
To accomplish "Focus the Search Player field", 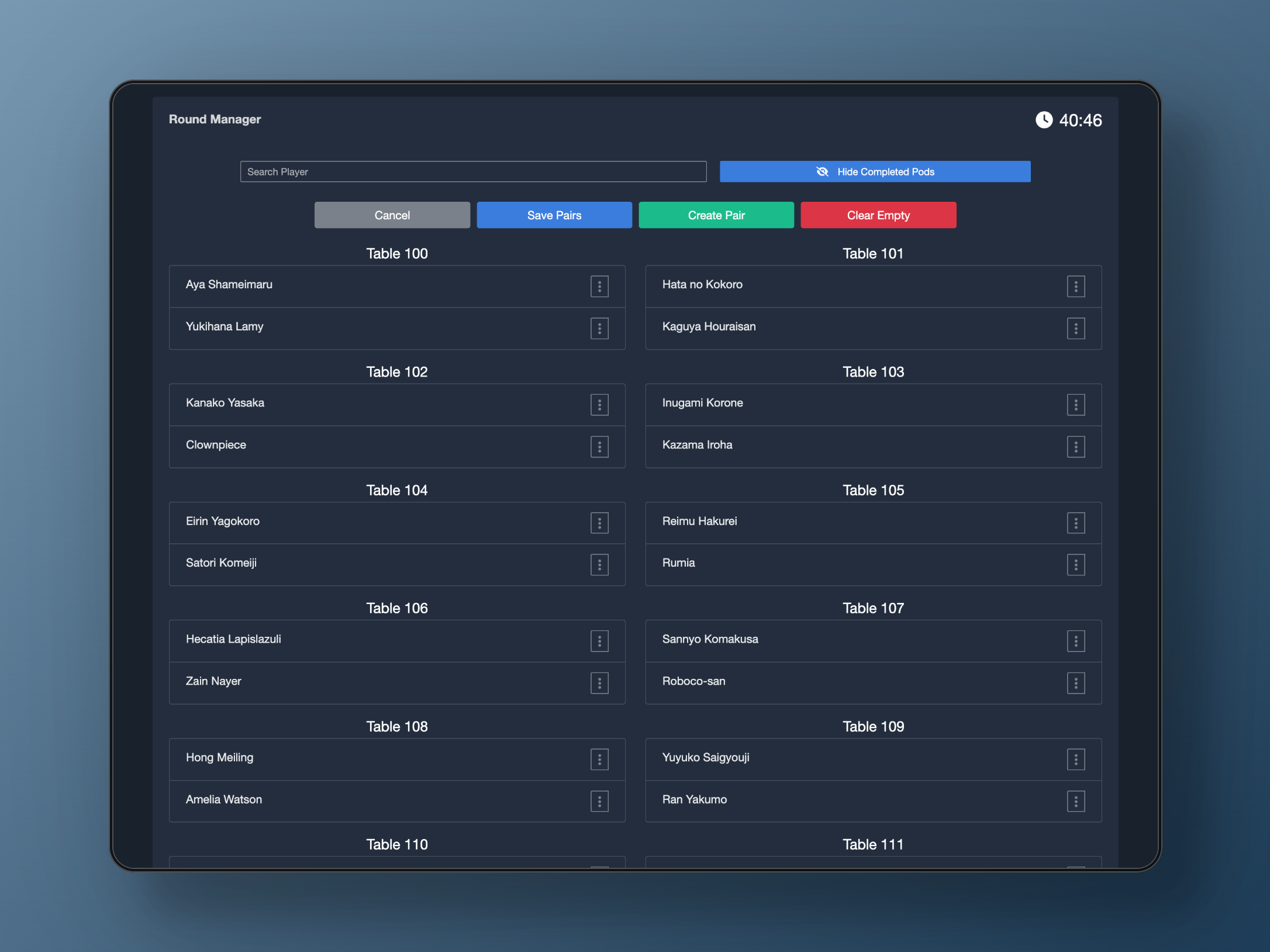I will [x=472, y=172].
